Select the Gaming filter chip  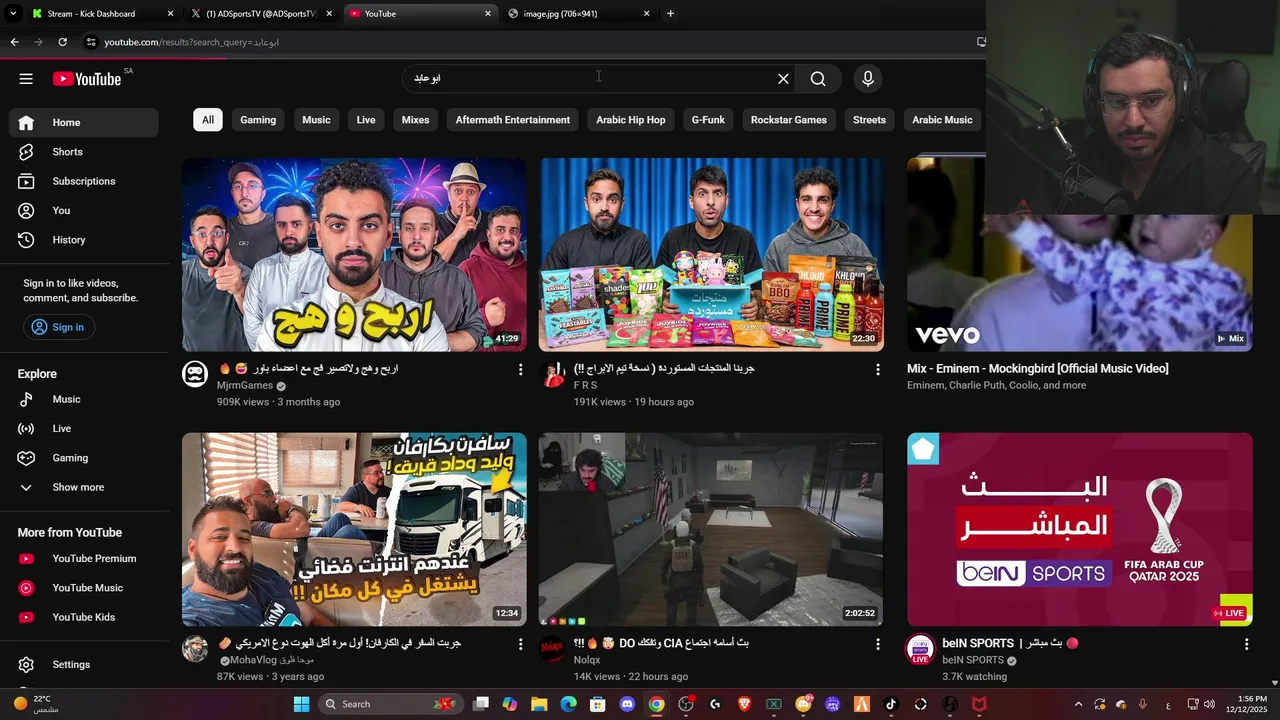point(258,120)
